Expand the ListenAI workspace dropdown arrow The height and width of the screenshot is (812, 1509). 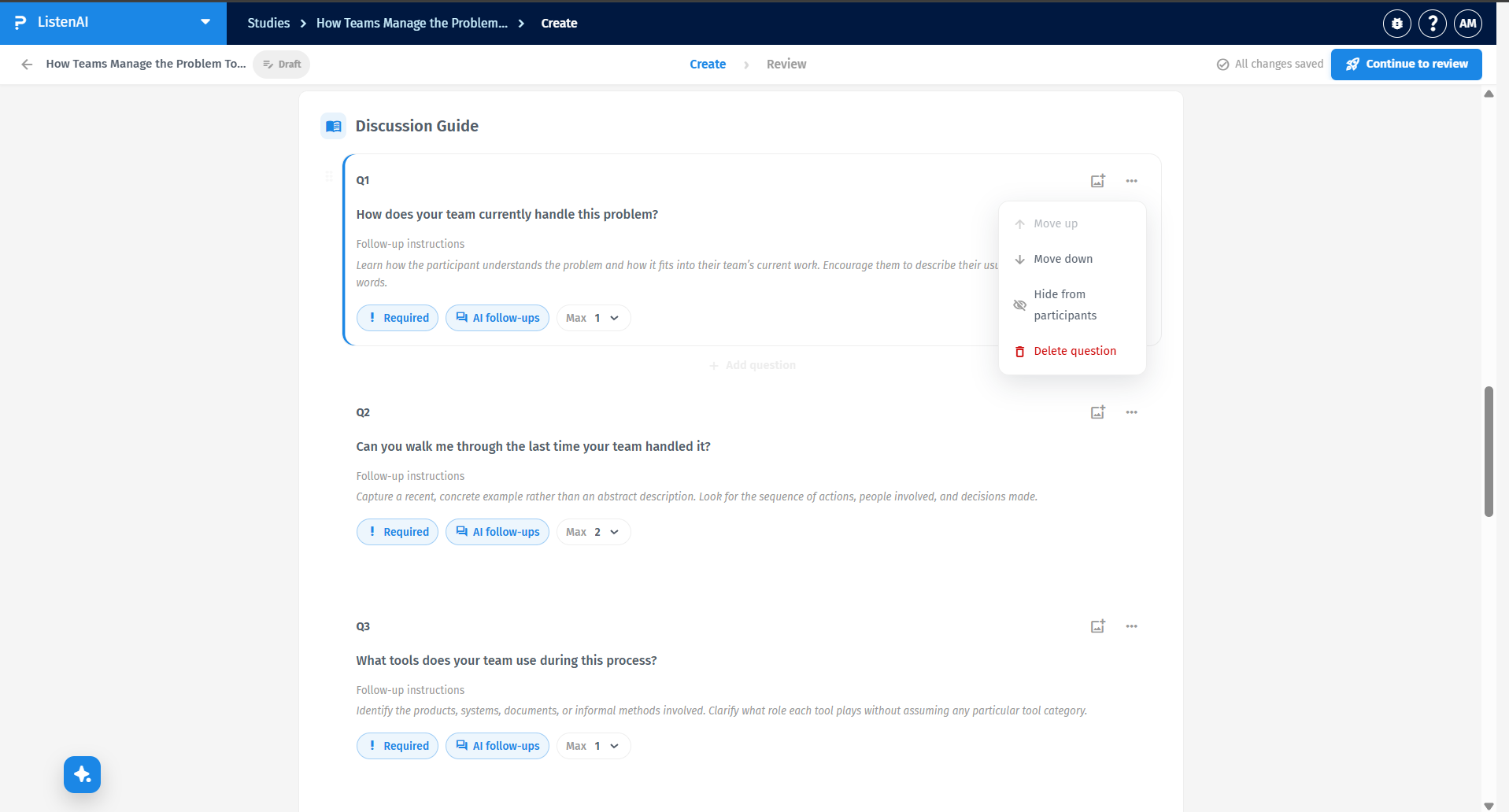205,22
